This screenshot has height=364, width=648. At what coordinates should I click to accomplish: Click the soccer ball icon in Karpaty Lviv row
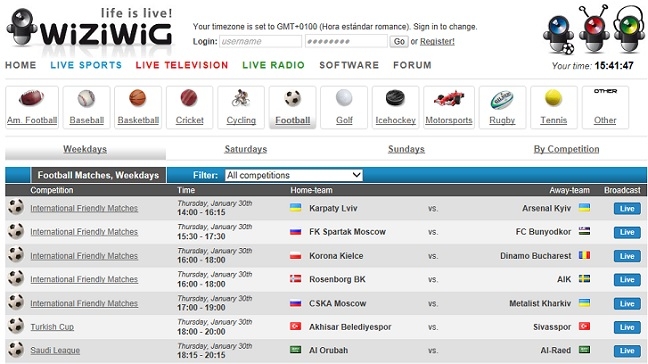point(16,207)
